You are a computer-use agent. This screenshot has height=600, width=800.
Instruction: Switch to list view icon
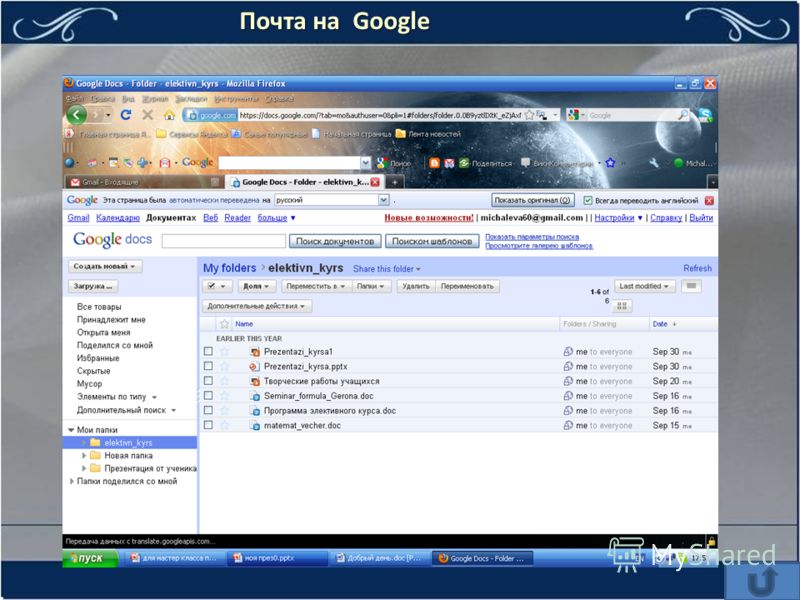pos(691,286)
